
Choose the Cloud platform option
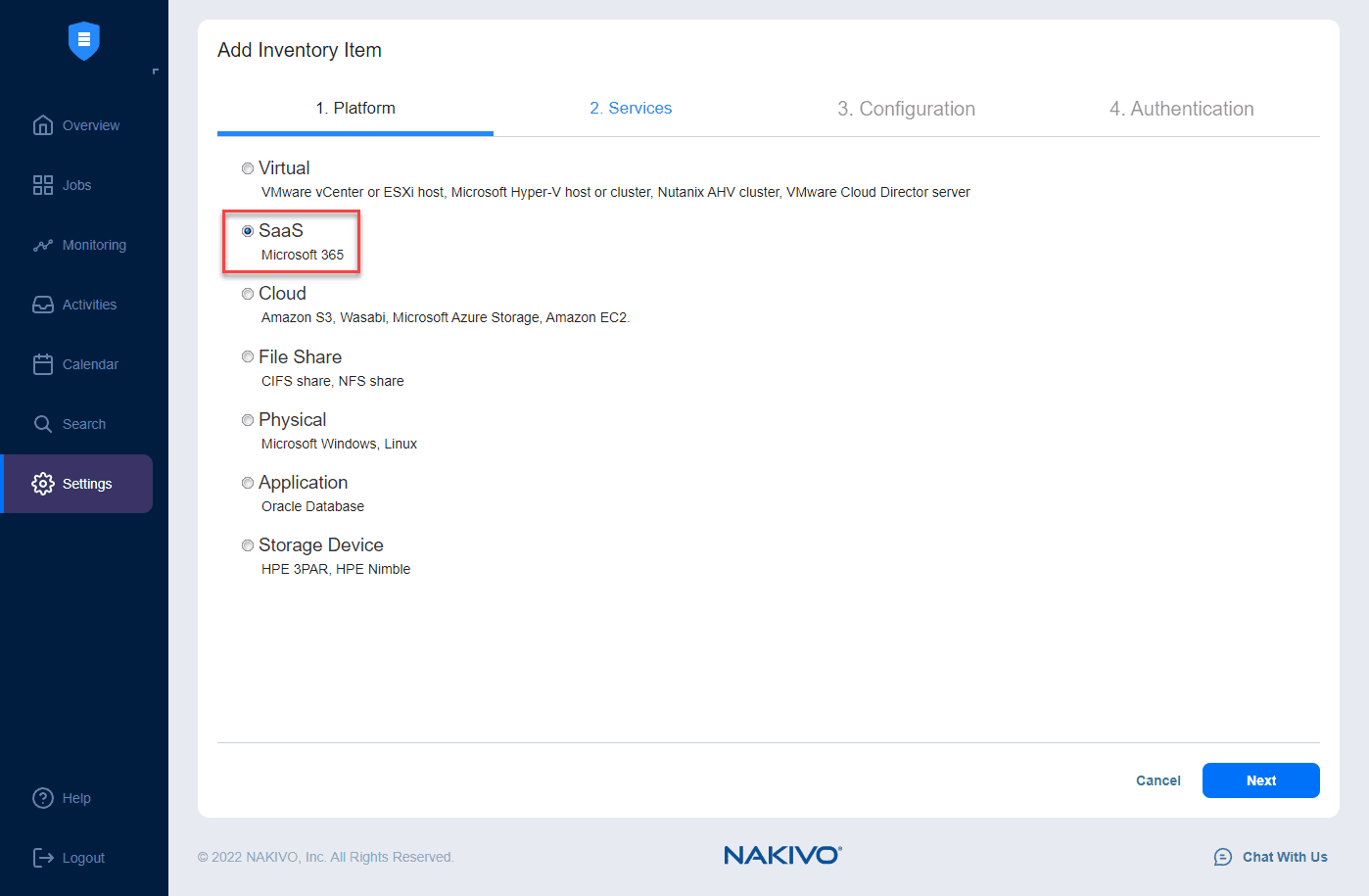247,293
